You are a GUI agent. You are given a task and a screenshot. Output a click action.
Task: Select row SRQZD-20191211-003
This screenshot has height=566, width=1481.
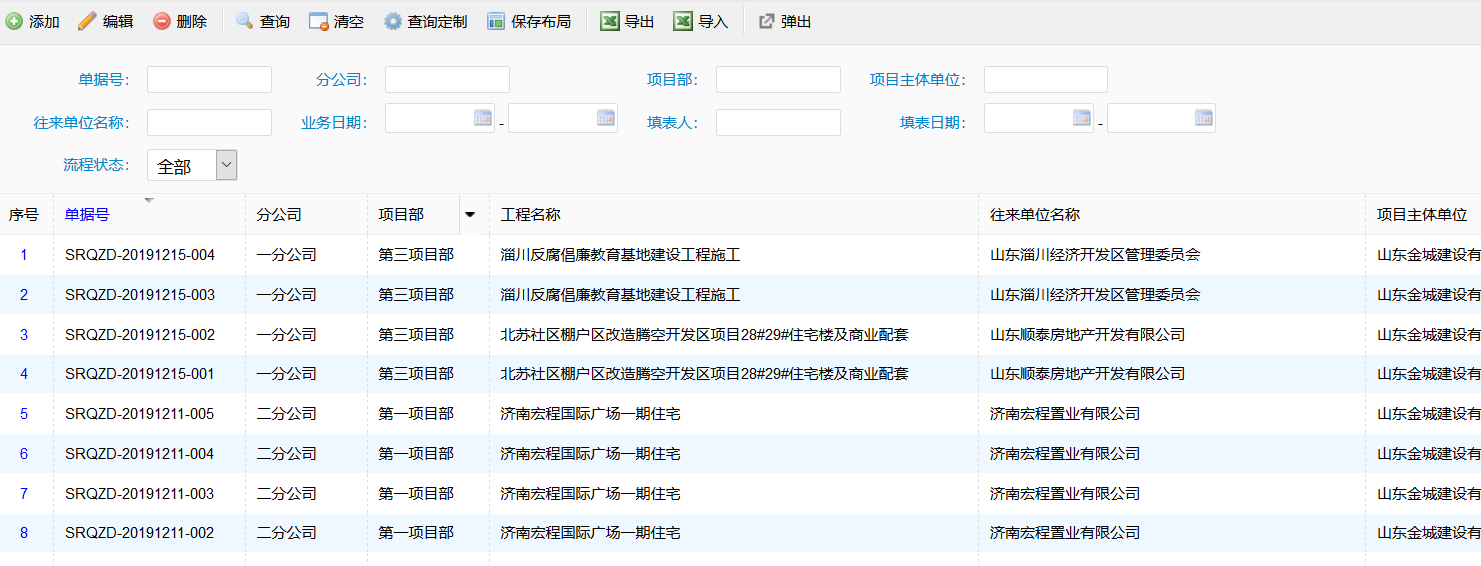pyautogui.click(x=740, y=493)
